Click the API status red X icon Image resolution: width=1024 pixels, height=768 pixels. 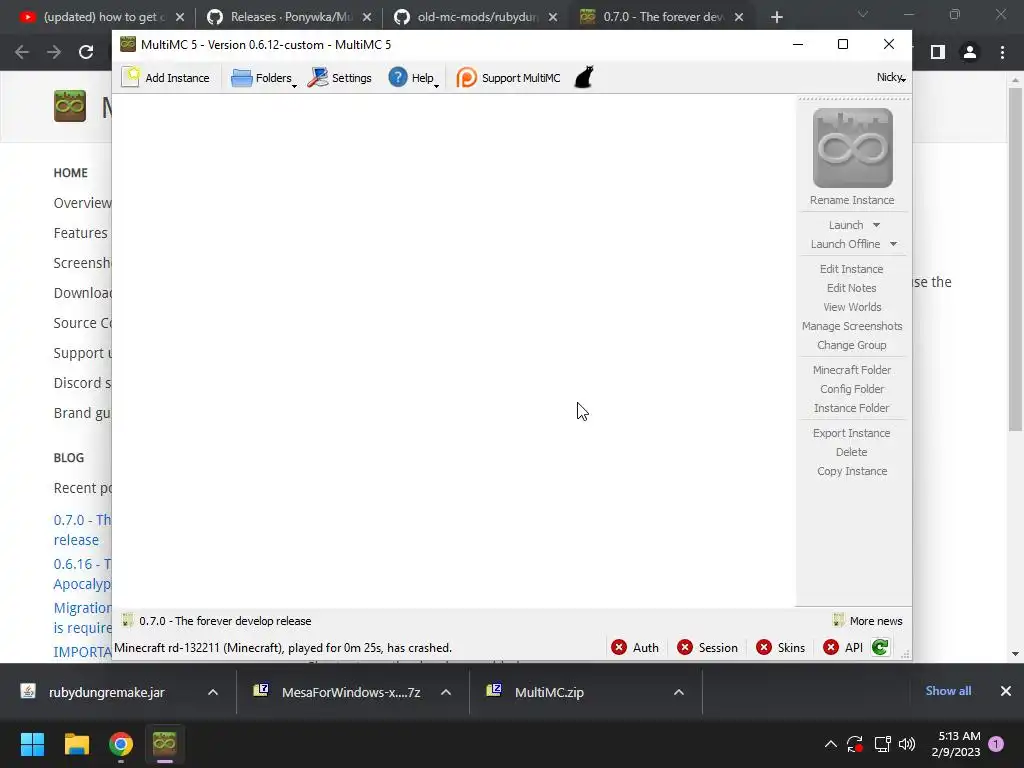(831, 647)
